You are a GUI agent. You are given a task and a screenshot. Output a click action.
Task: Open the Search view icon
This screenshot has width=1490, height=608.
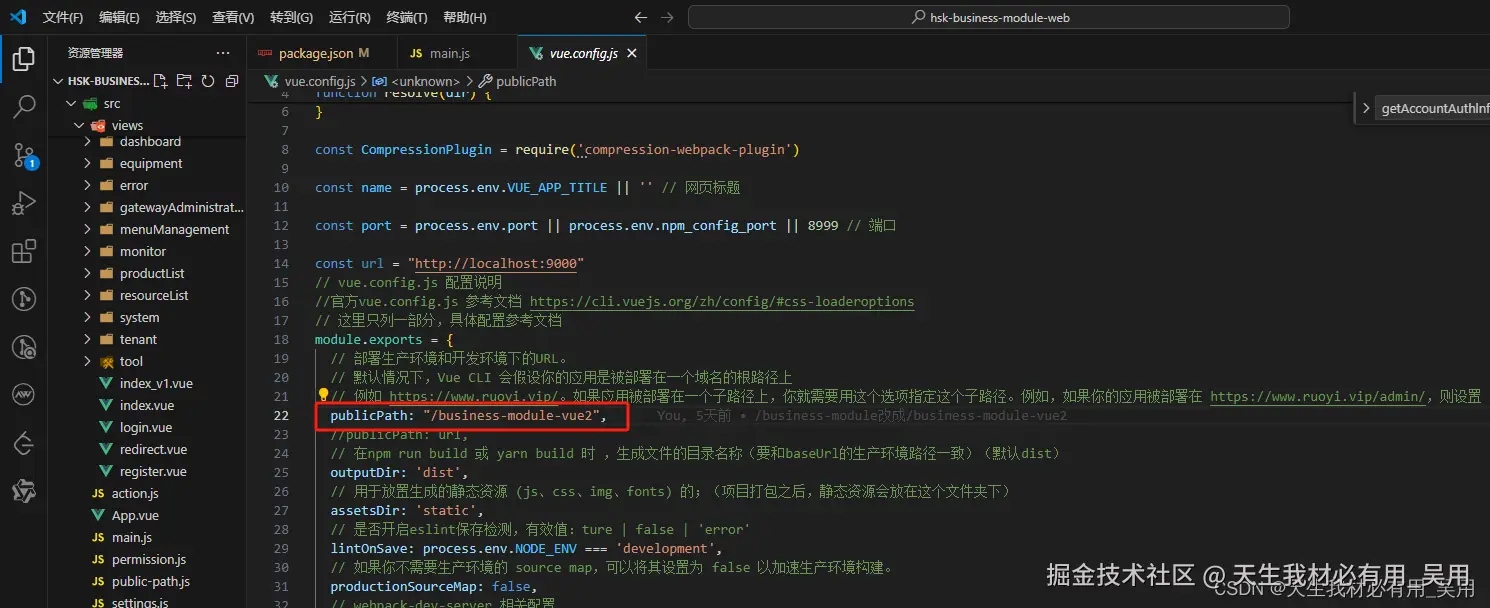(x=23, y=107)
